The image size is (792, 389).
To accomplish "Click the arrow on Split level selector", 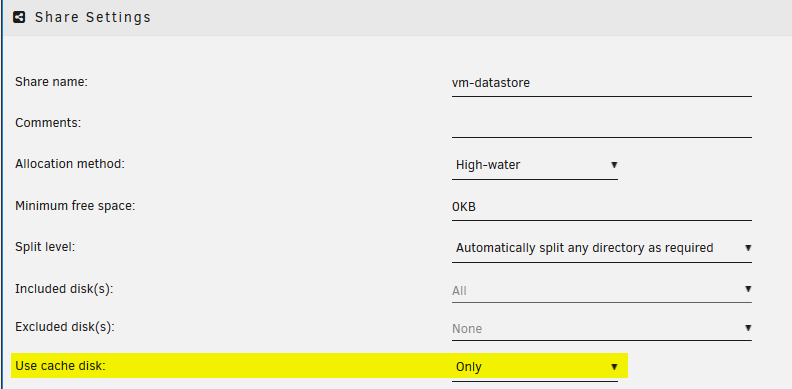I will coord(748,248).
